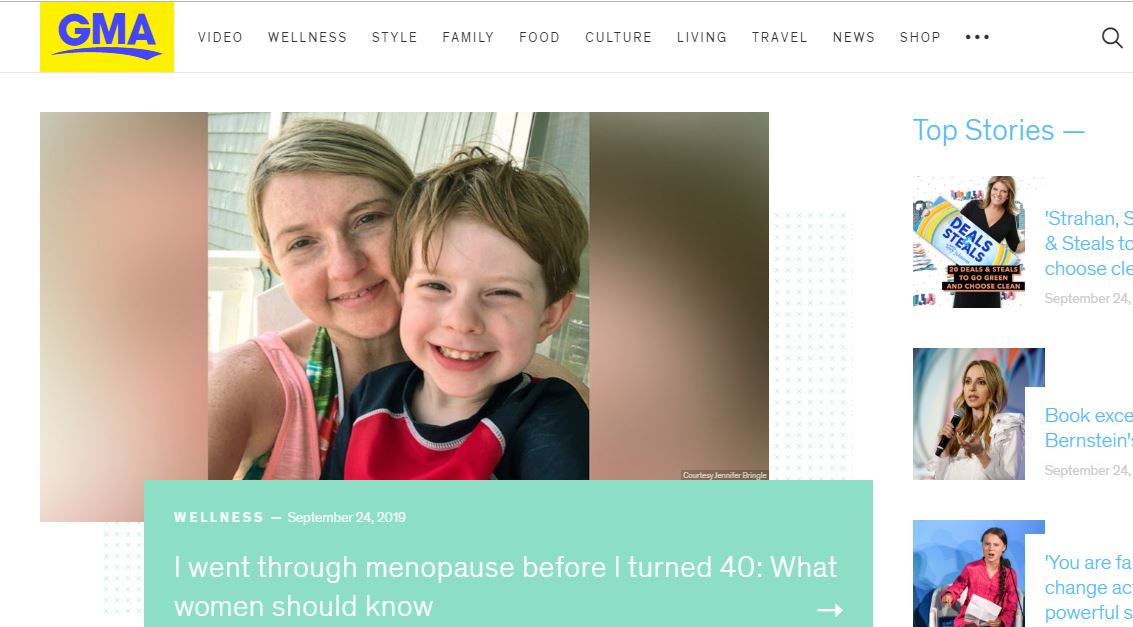Image resolution: width=1133 pixels, height=627 pixels.
Task: Open the menopause before 40 headline
Action: click(505, 587)
